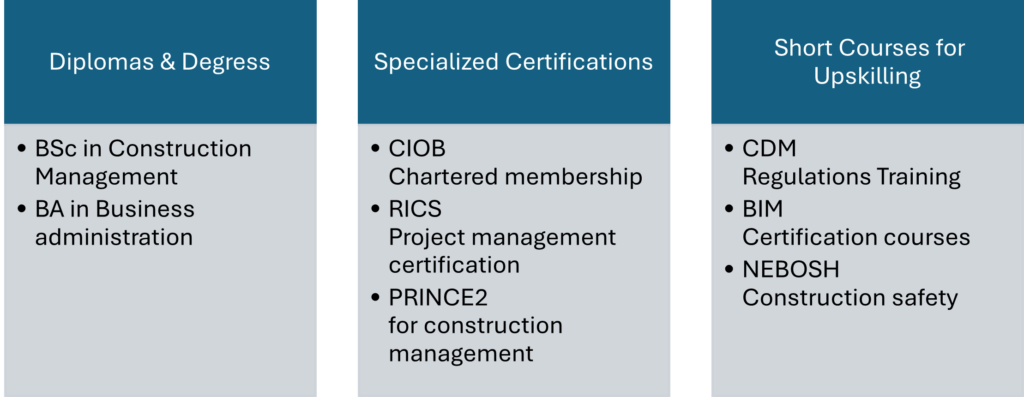1024x397 pixels.
Task: Select the RICS bullet item
Action: click(415, 209)
